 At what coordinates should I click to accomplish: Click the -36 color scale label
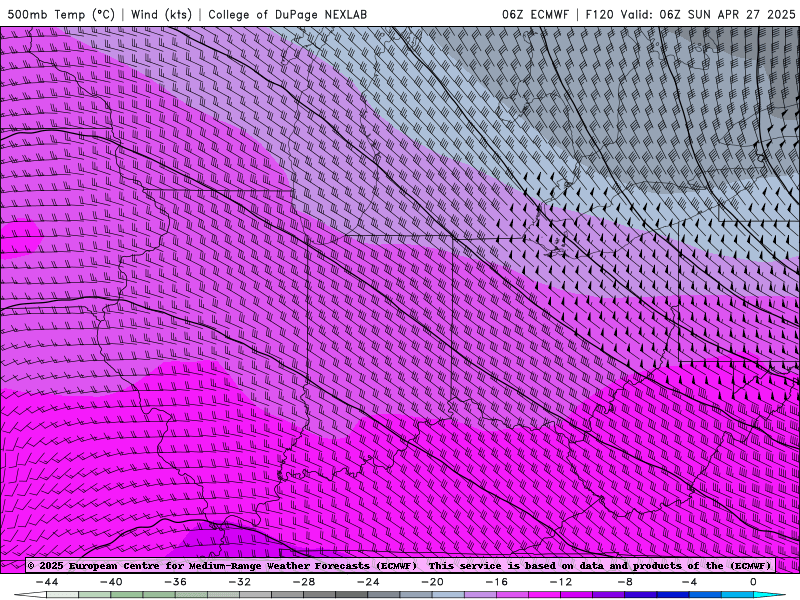click(x=176, y=582)
